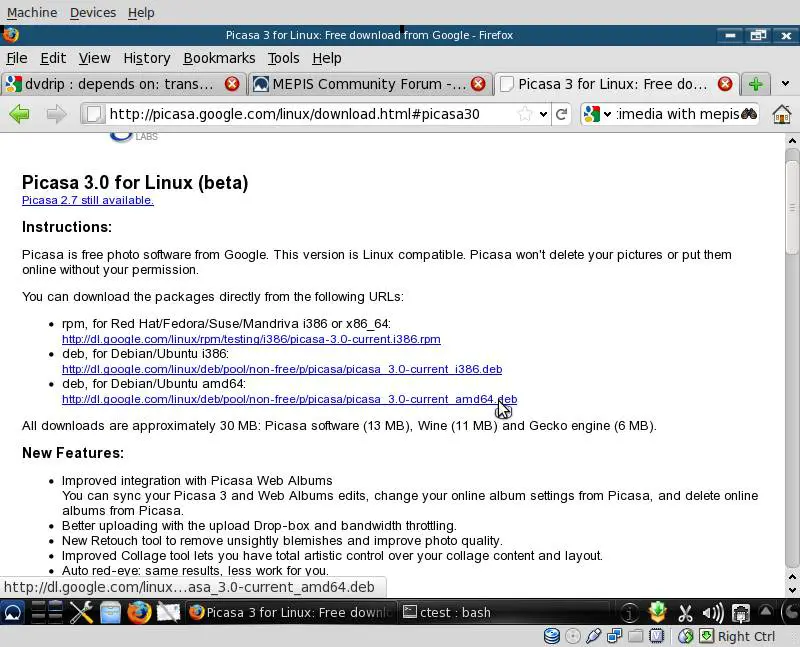800x647 pixels.
Task: Open the VirtualBox Devices menu
Action: [93, 12]
